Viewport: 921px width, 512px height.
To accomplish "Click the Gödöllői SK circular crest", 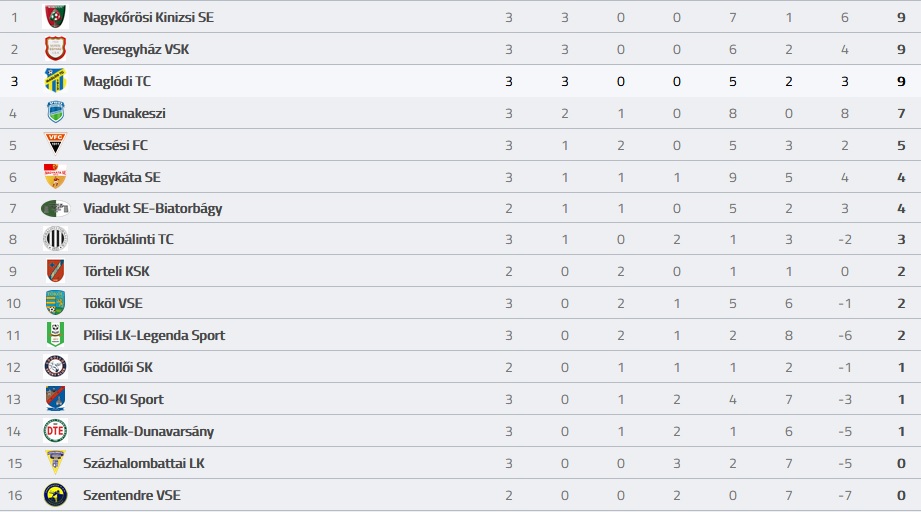I will coord(55,367).
